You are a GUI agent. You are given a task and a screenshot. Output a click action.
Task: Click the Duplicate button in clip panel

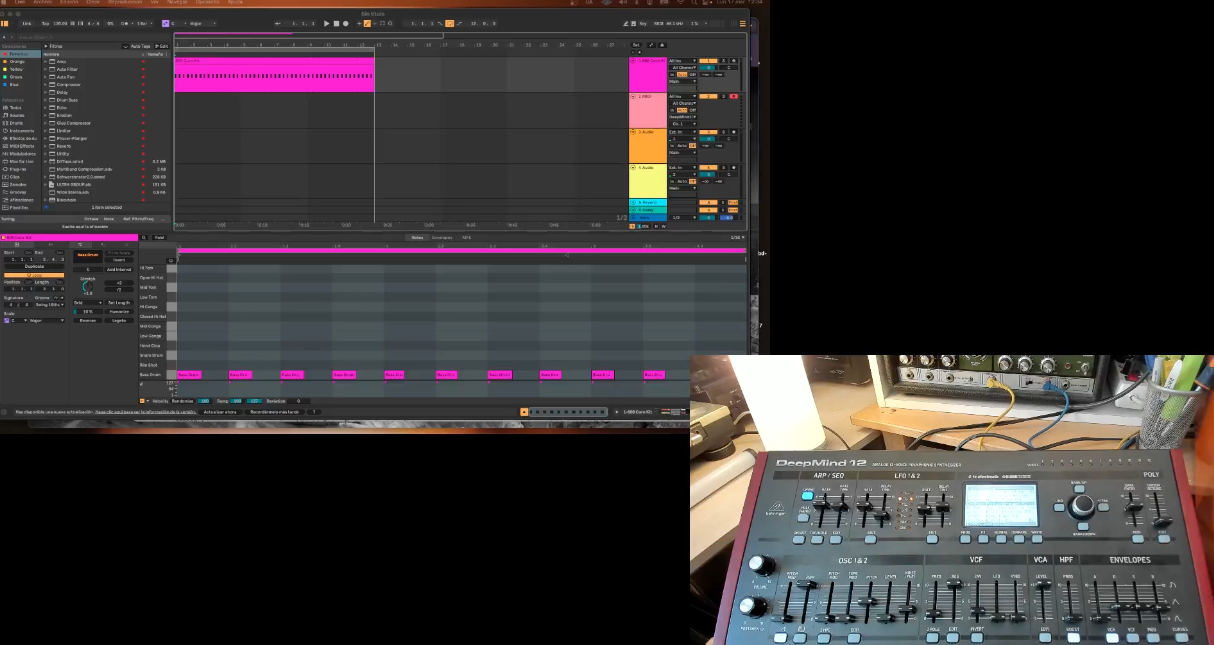click(34, 267)
